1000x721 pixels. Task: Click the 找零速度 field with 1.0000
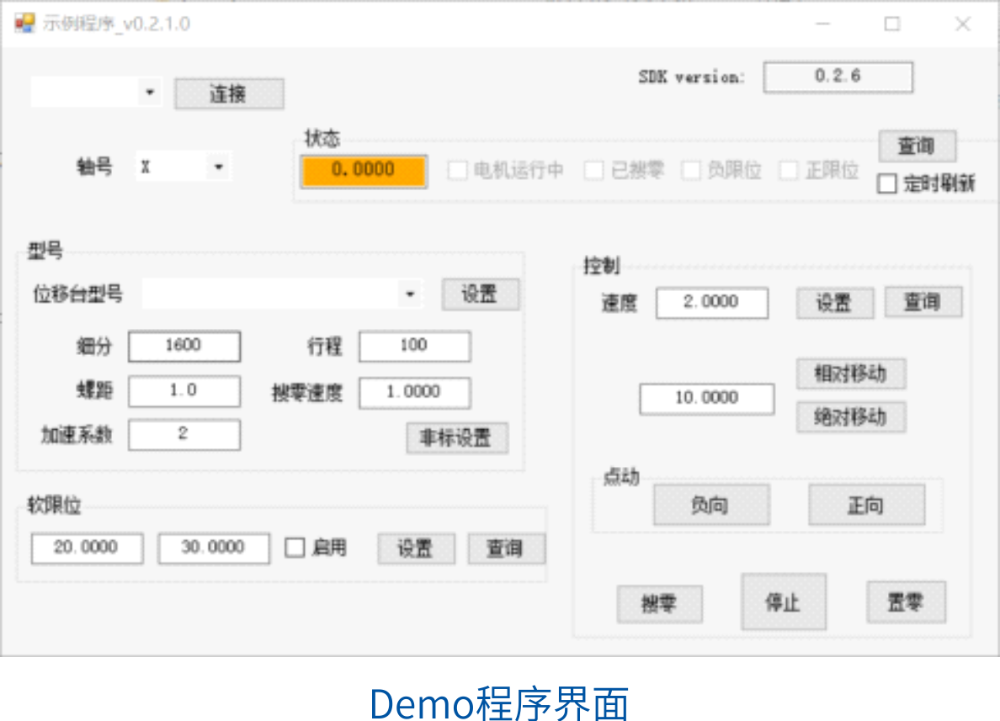(x=415, y=392)
